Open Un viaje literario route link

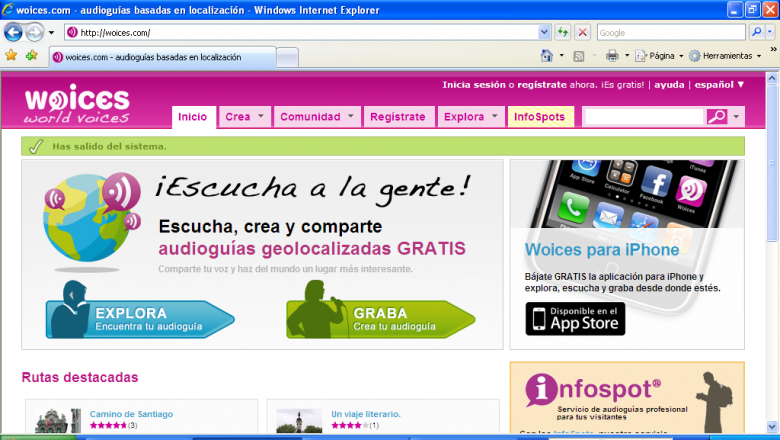(366, 414)
